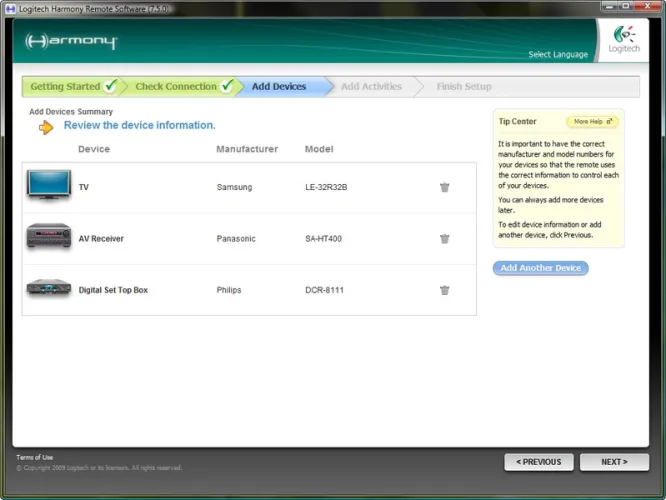This screenshot has width=666, height=500.
Task: Select the Add Devices step tab
Action: (279, 87)
